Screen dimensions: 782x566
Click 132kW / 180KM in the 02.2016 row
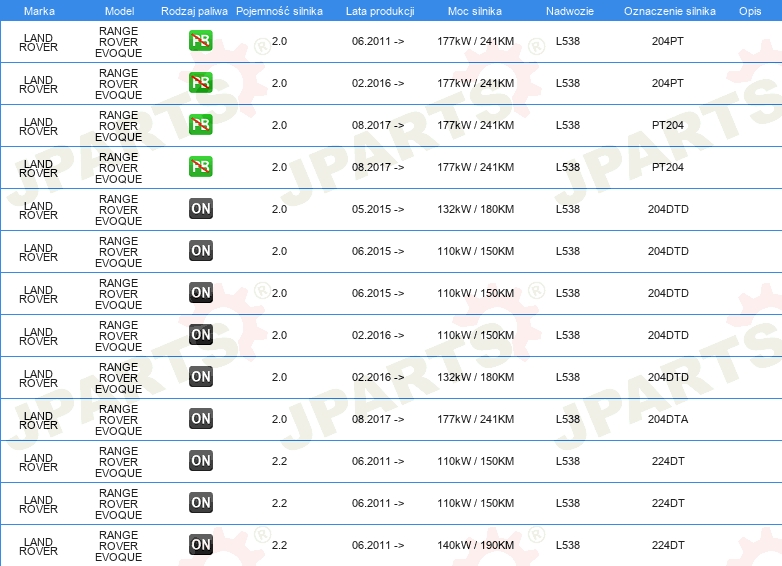point(475,377)
